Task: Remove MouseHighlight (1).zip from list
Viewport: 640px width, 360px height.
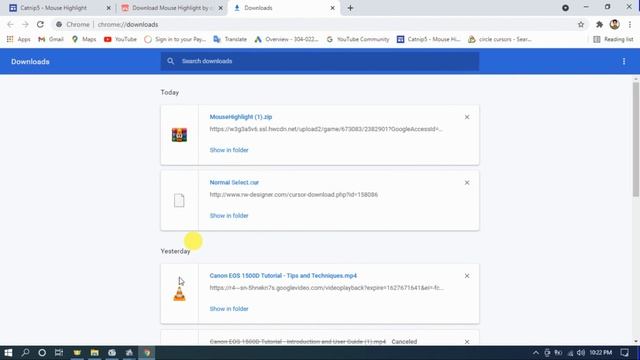Action: 467,117
